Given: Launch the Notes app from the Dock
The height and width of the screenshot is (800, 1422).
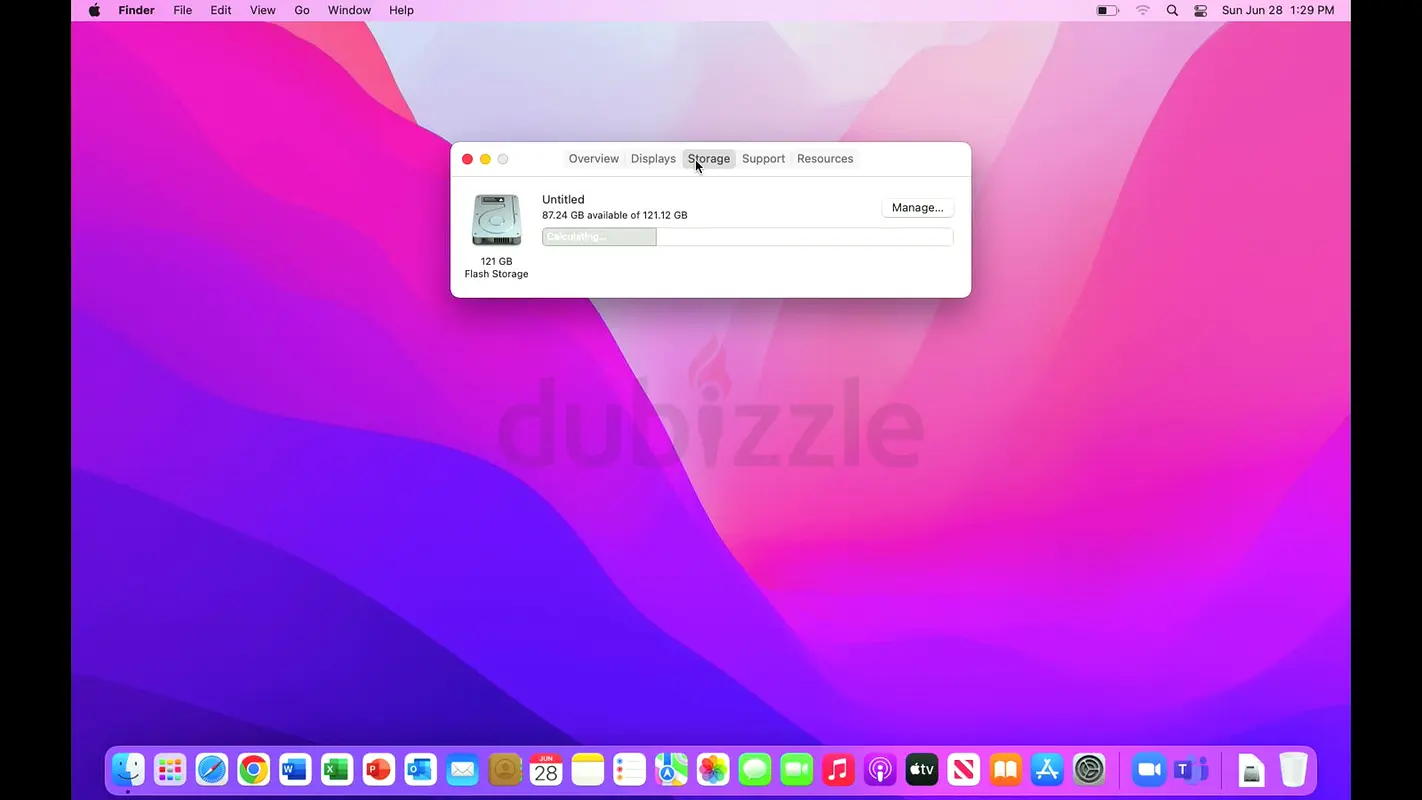Looking at the screenshot, I should coord(588,769).
